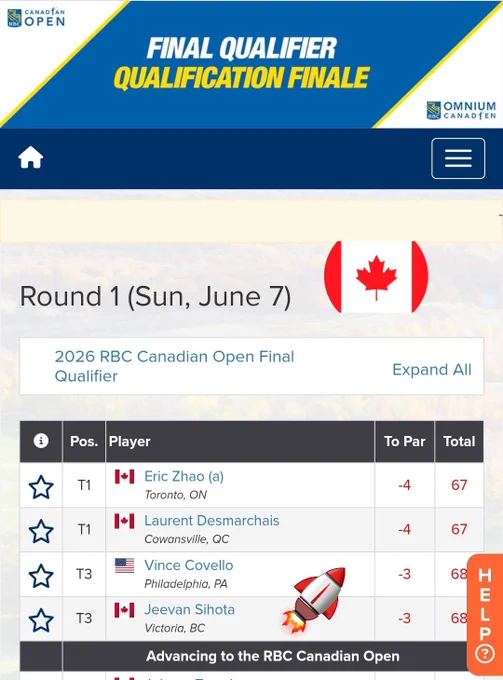Screen dimensions: 503x680
Task: Click the round Canadian flag image
Action: [376, 277]
